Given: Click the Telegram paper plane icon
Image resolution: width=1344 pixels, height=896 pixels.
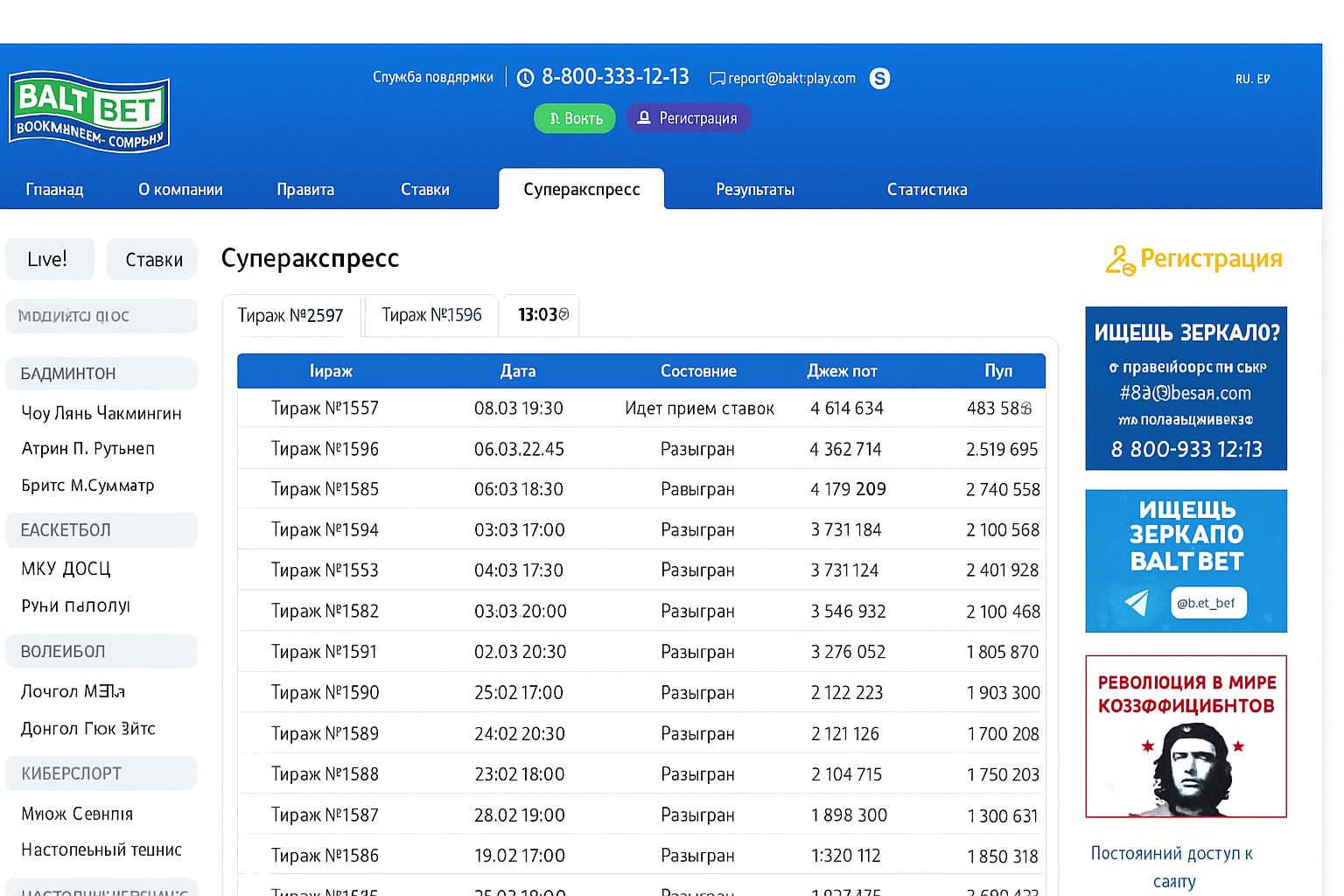Looking at the screenshot, I should [x=1136, y=602].
